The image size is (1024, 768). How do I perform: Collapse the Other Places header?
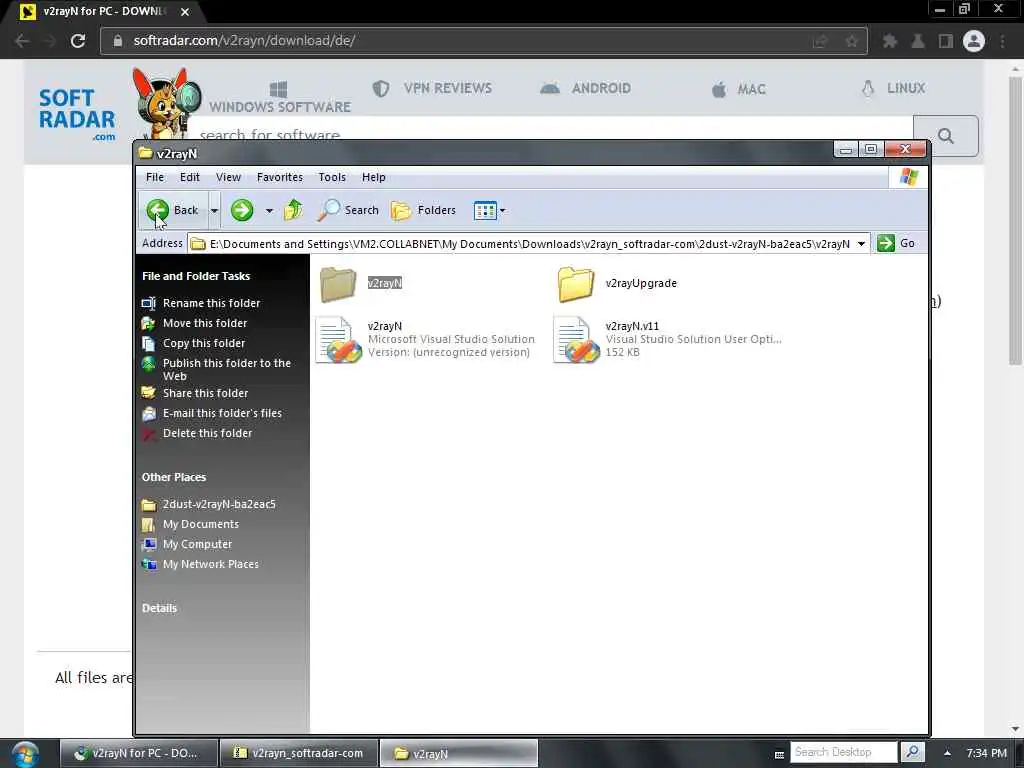click(174, 477)
